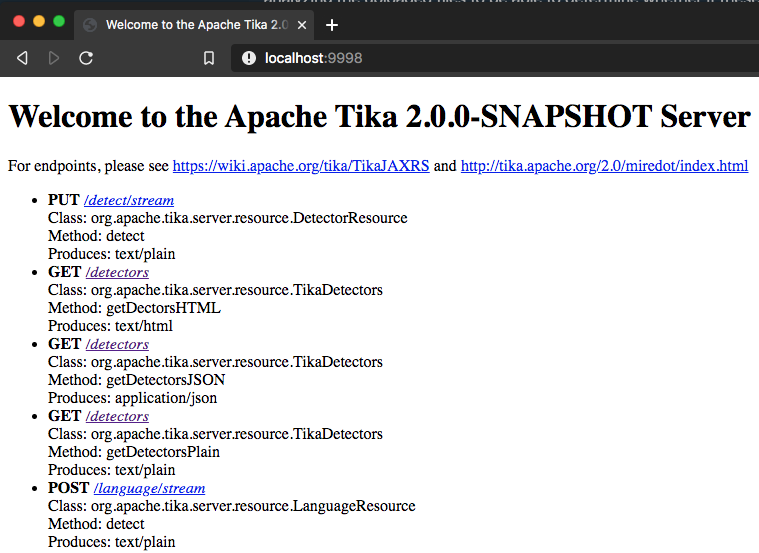This screenshot has width=759, height=553.
Task: Bookmark this page with the bookmark icon
Action: 209,58
